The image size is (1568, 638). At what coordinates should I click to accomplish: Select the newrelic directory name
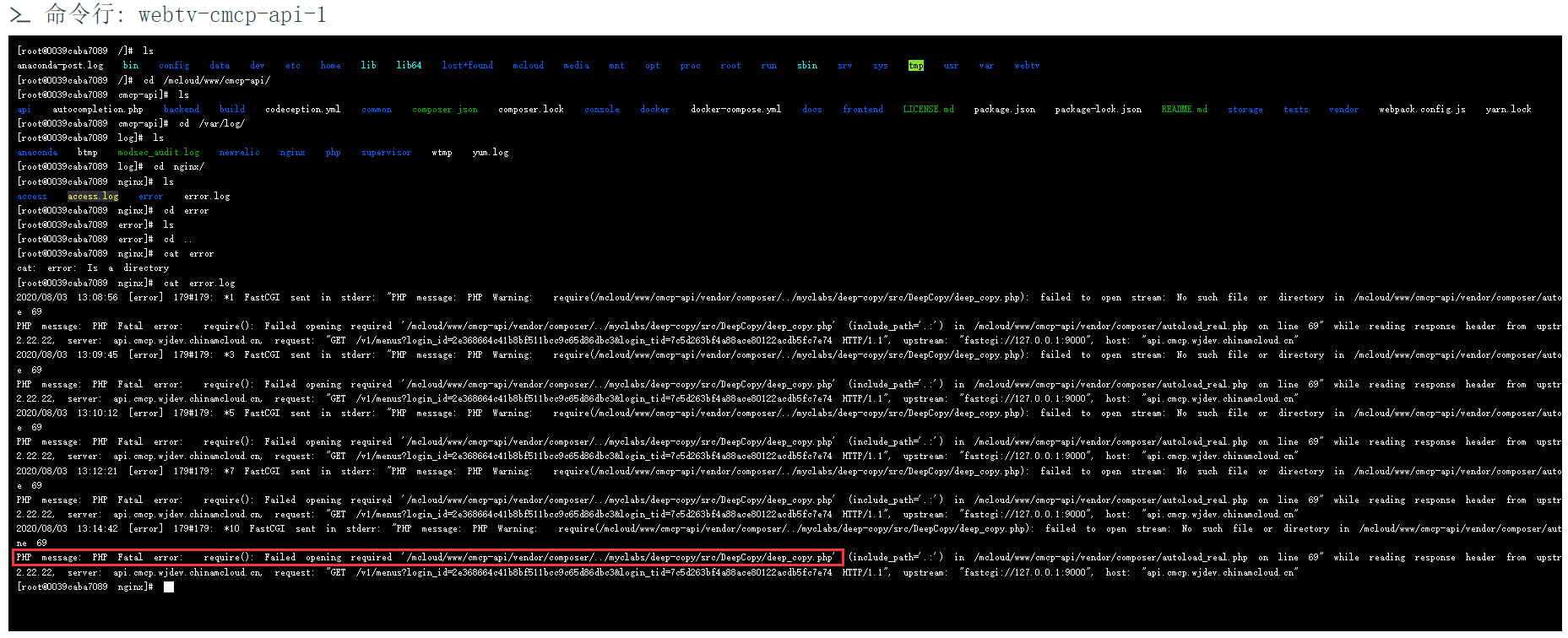[x=240, y=153]
